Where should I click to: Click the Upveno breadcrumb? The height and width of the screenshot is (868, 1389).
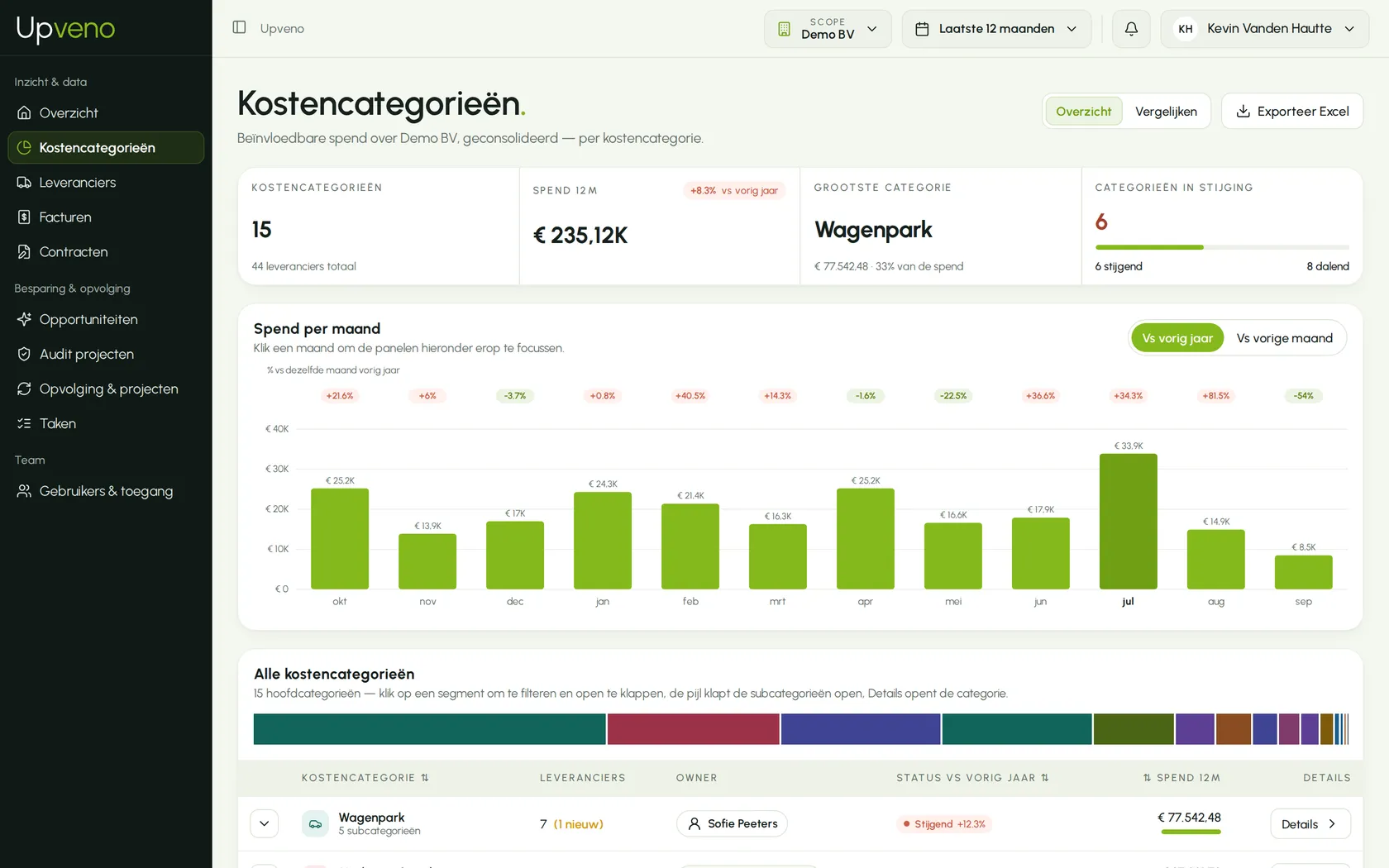click(282, 28)
